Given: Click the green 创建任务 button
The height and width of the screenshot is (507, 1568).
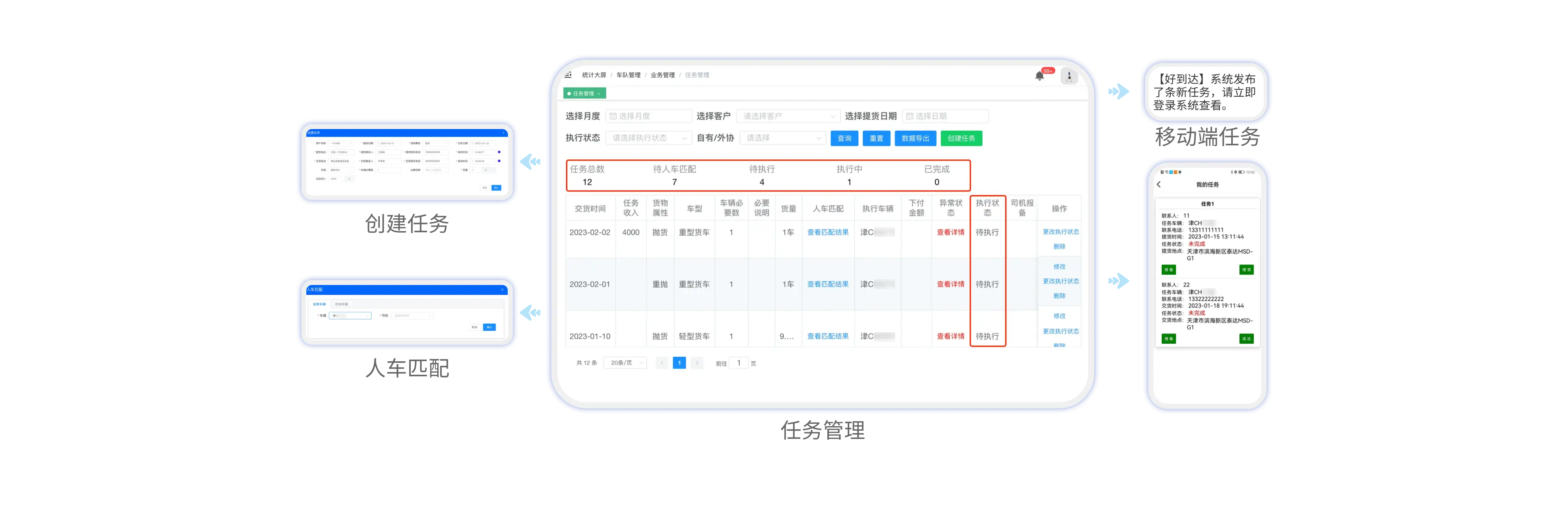Looking at the screenshot, I should (961, 138).
